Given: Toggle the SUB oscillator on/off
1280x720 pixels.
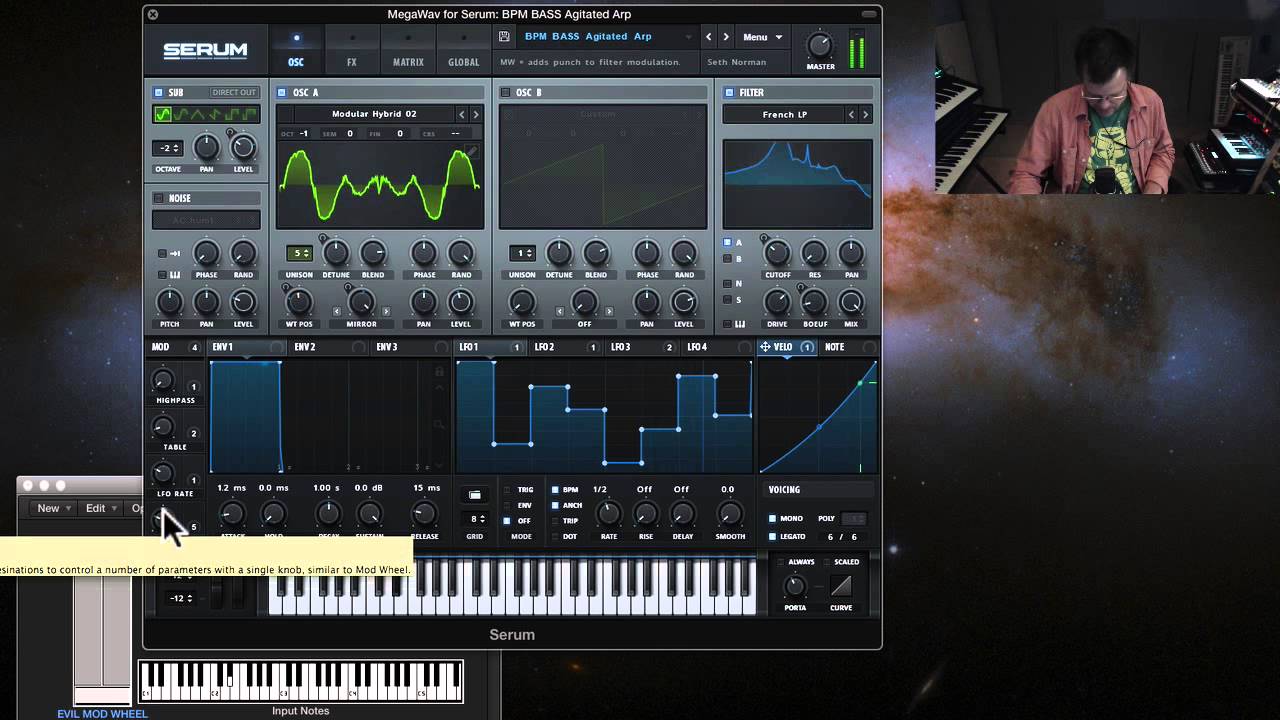Looking at the screenshot, I should pos(158,92).
